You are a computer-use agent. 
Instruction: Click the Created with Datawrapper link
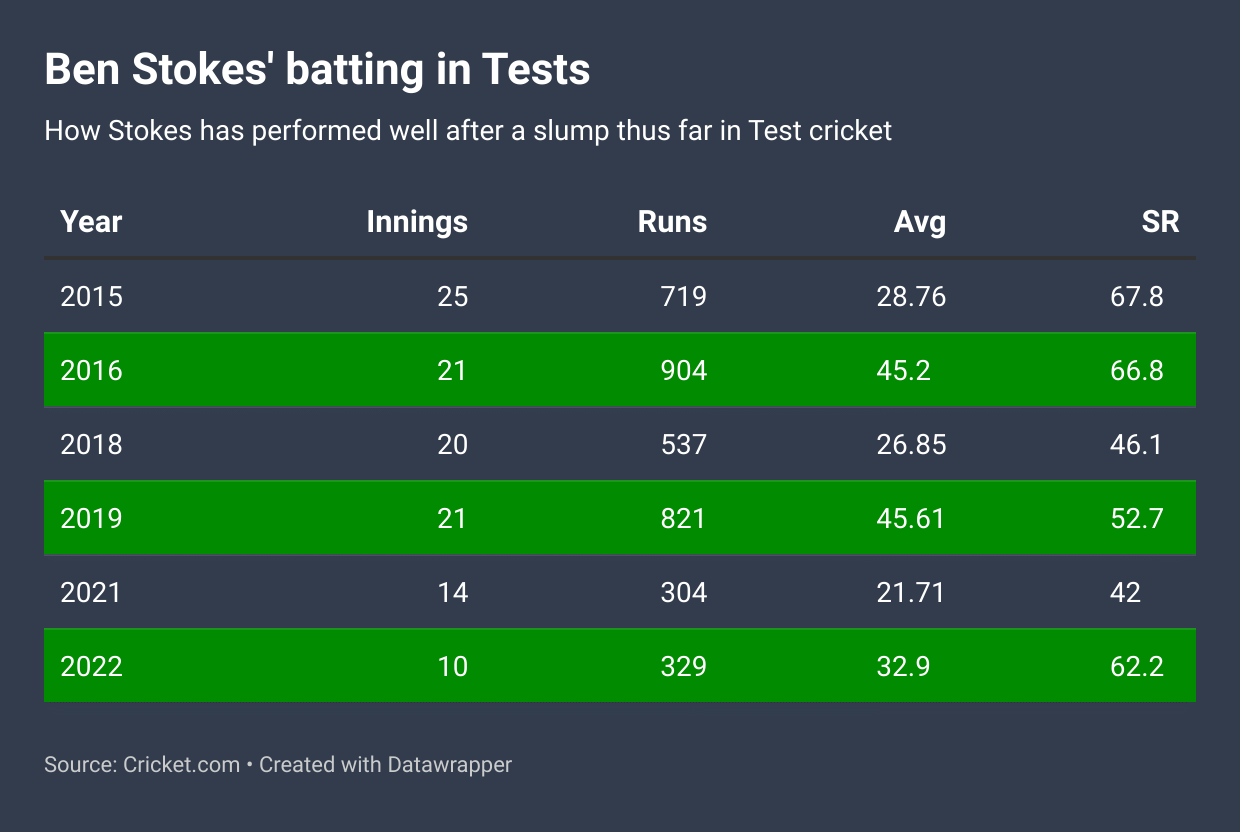pos(385,765)
